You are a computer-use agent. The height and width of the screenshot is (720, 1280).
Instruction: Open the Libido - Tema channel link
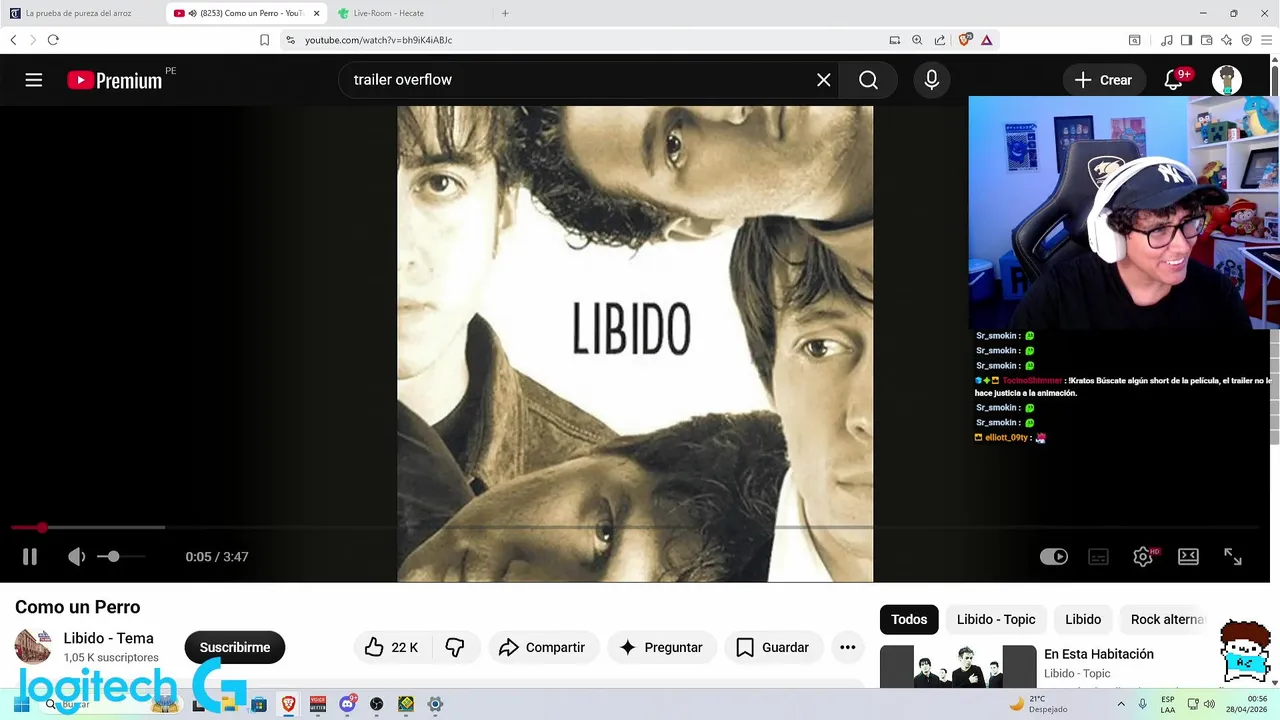coord(108,638)
